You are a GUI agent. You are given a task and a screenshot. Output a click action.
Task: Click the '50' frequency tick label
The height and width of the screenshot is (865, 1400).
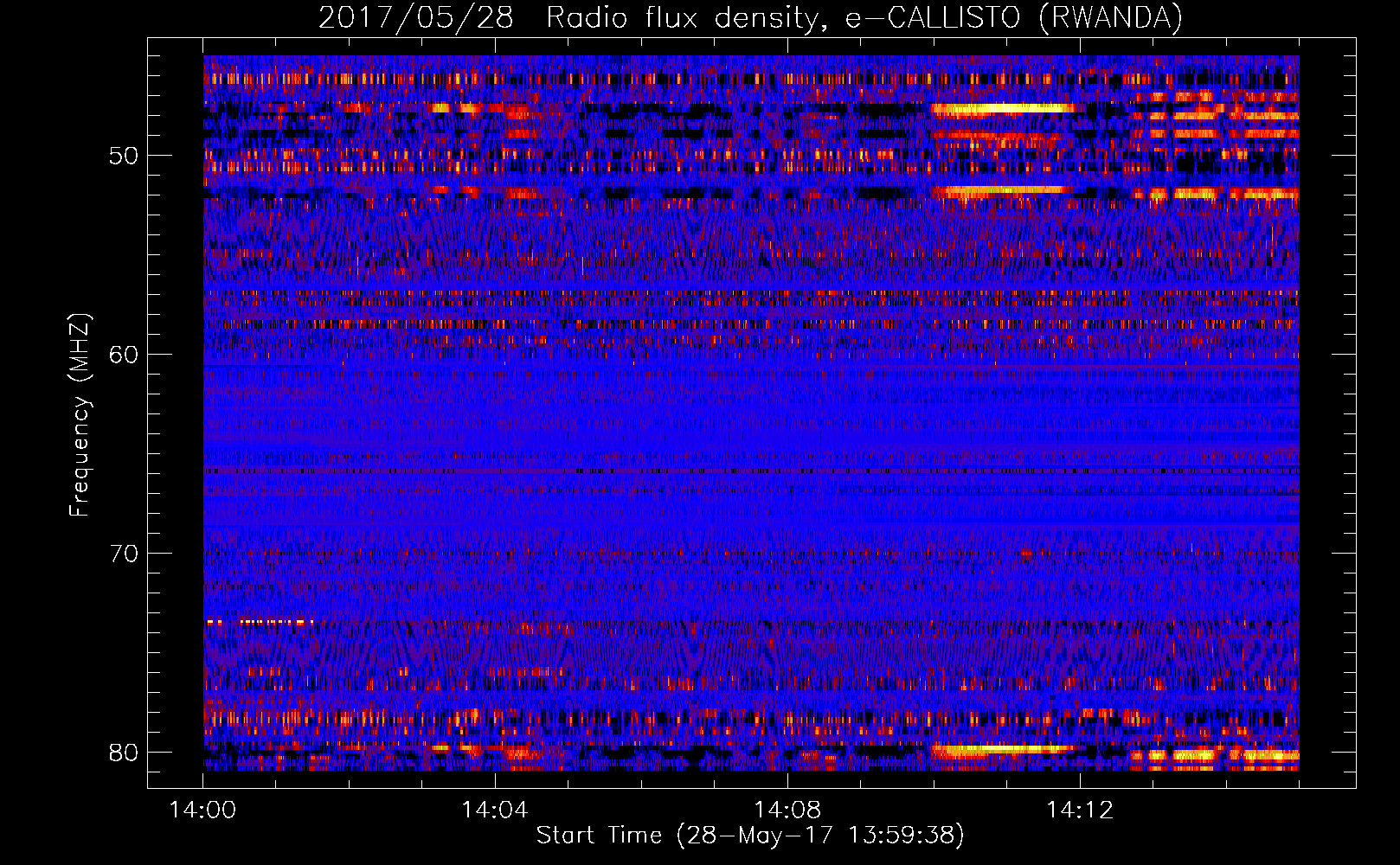125,157
